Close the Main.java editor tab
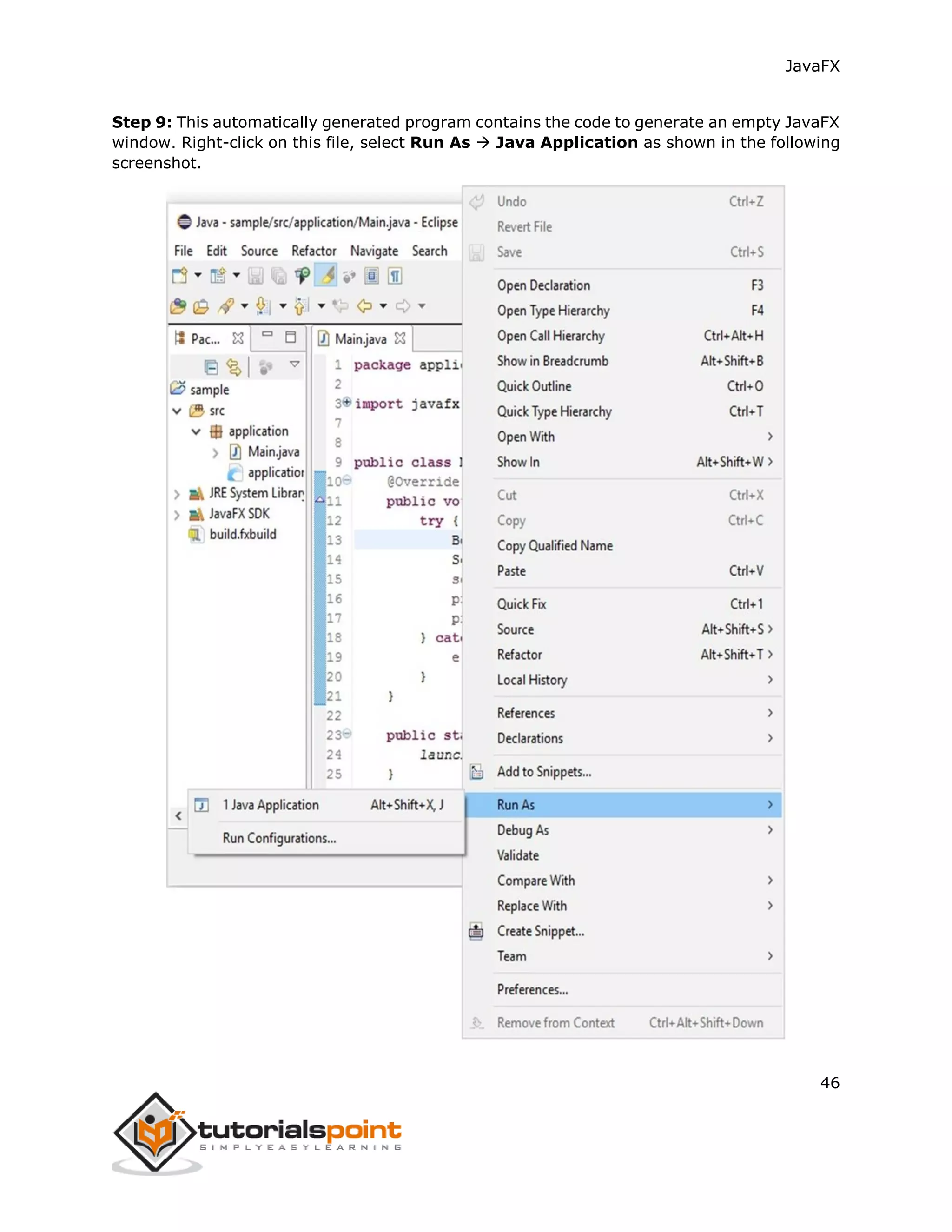Screen dimensions: 952x1232 pyautogui.click(x=400, y=338)
